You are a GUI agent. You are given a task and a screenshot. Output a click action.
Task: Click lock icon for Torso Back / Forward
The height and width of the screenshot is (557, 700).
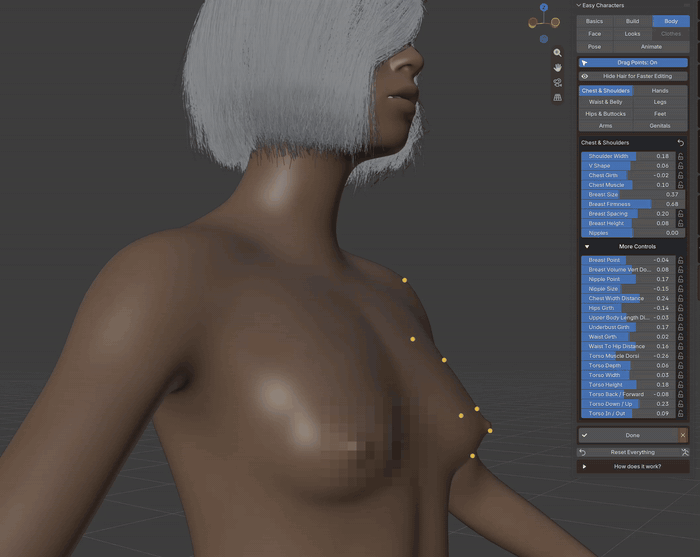(x=680, y=394)
